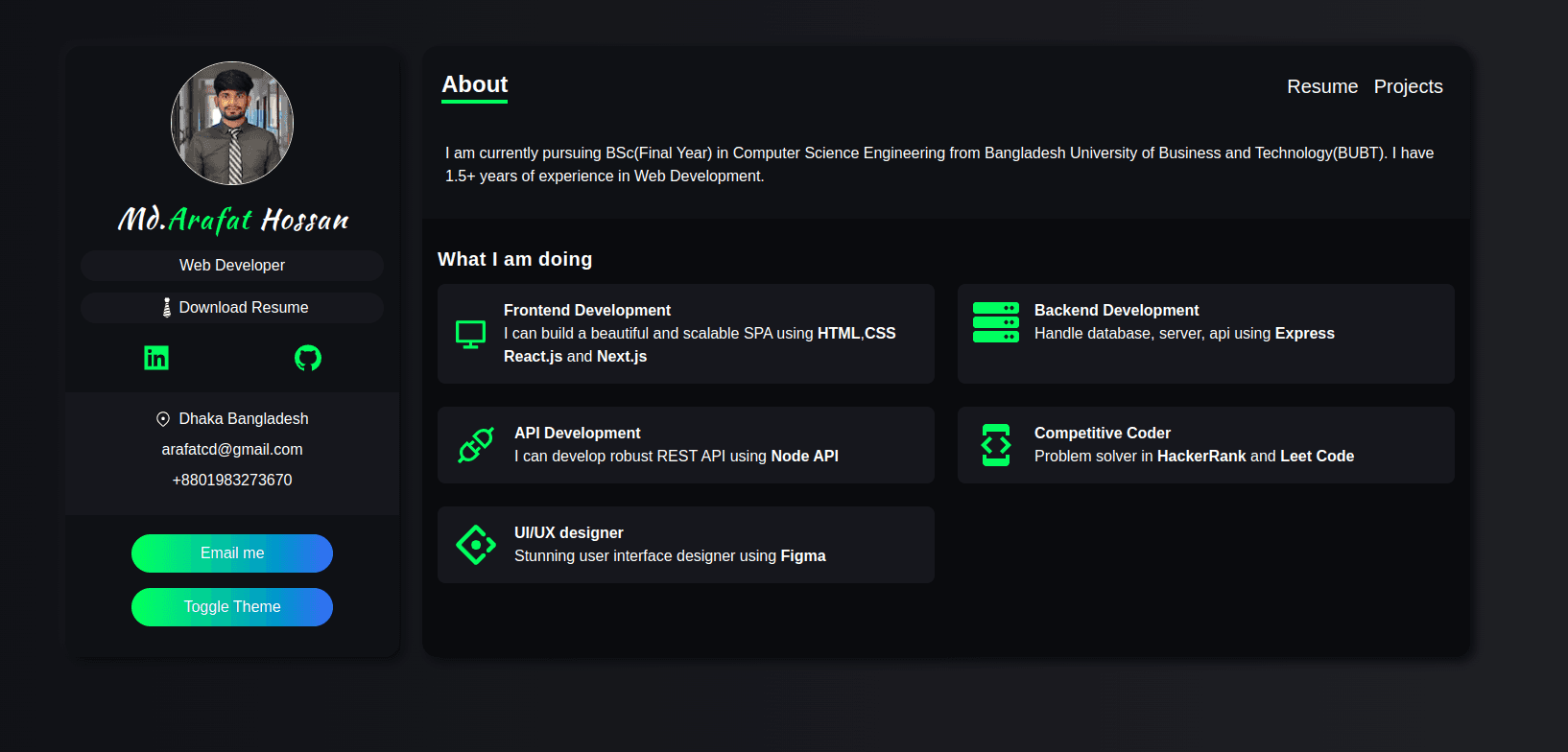Select the About heading tab

(x=474, y=84)
